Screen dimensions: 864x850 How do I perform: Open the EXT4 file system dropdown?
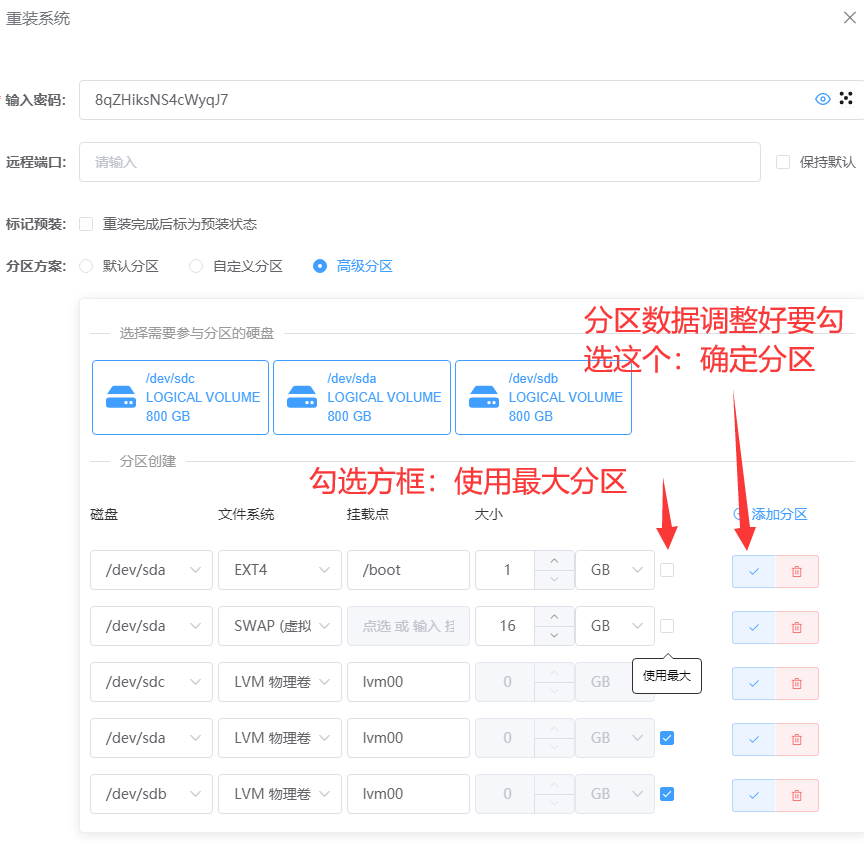coord(279,570)
